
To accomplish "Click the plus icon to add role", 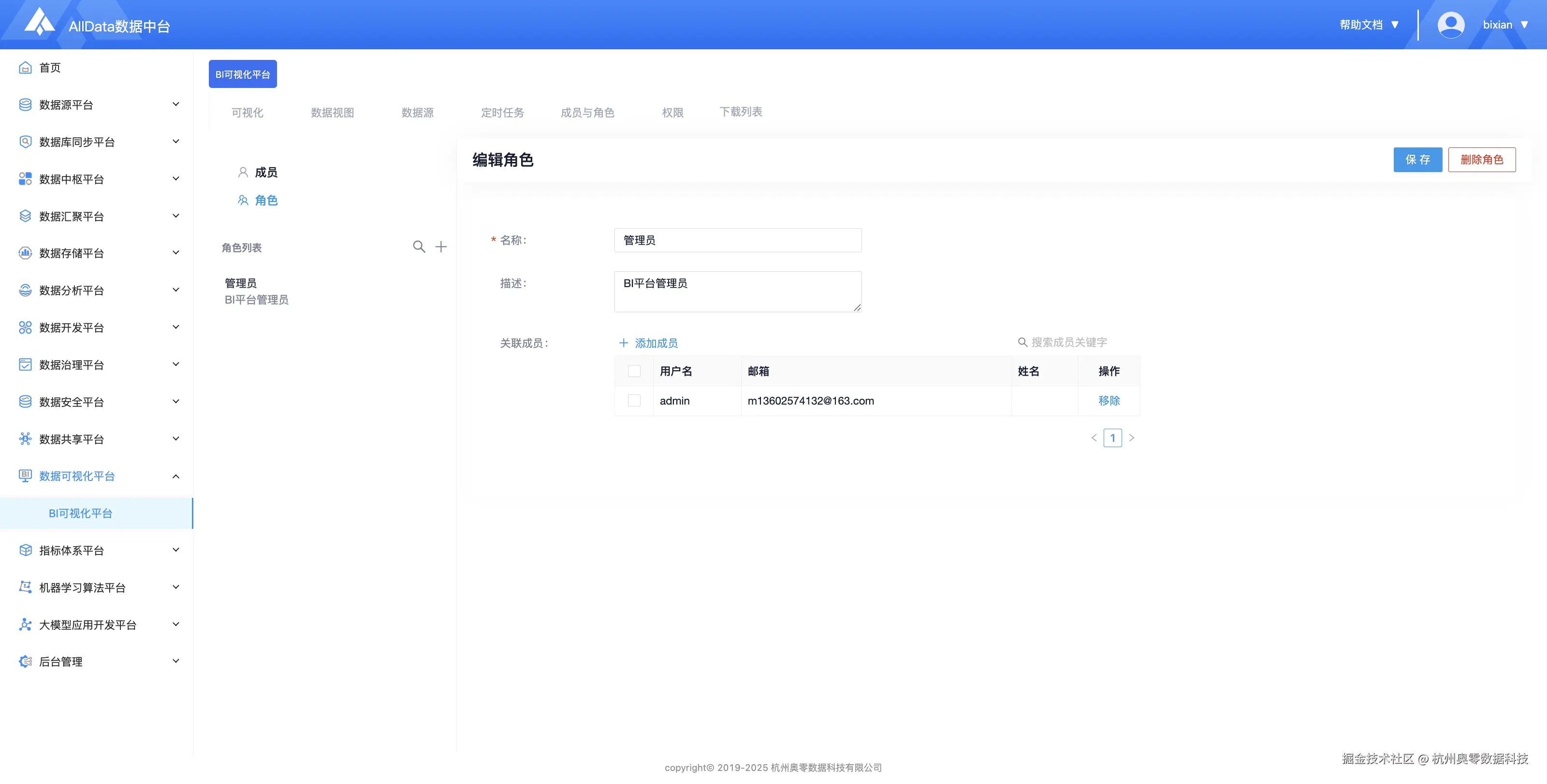I will [441, 247].
